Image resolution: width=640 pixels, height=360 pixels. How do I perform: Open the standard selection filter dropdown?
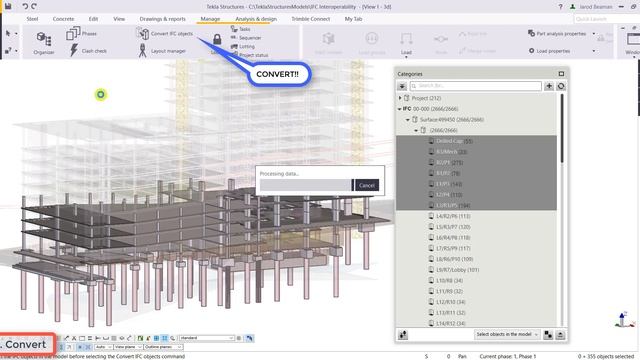tap(207, 338)
